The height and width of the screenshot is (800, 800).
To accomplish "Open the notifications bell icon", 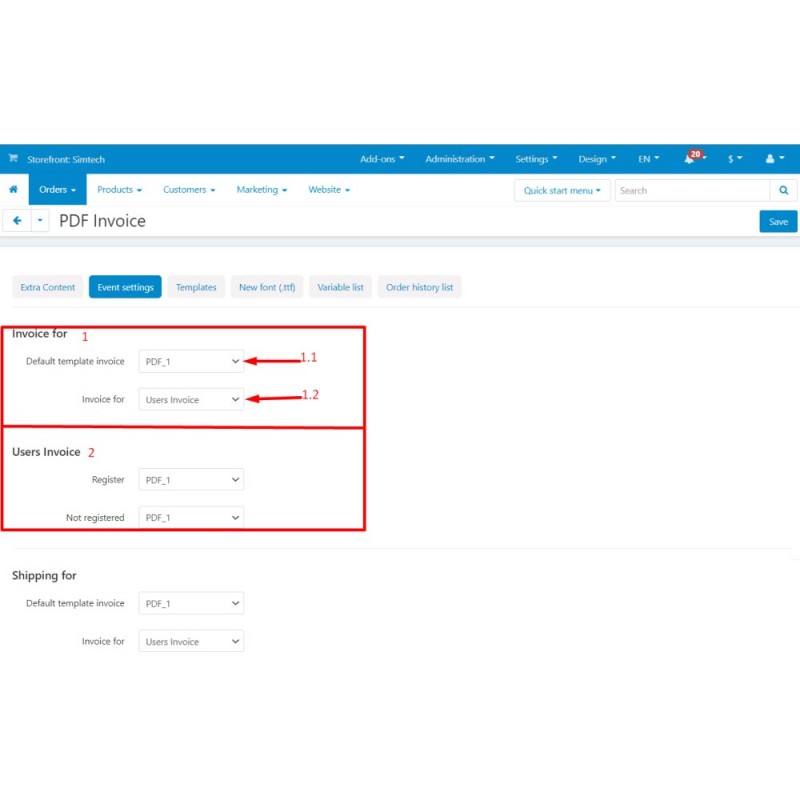I will coord(690,159).
